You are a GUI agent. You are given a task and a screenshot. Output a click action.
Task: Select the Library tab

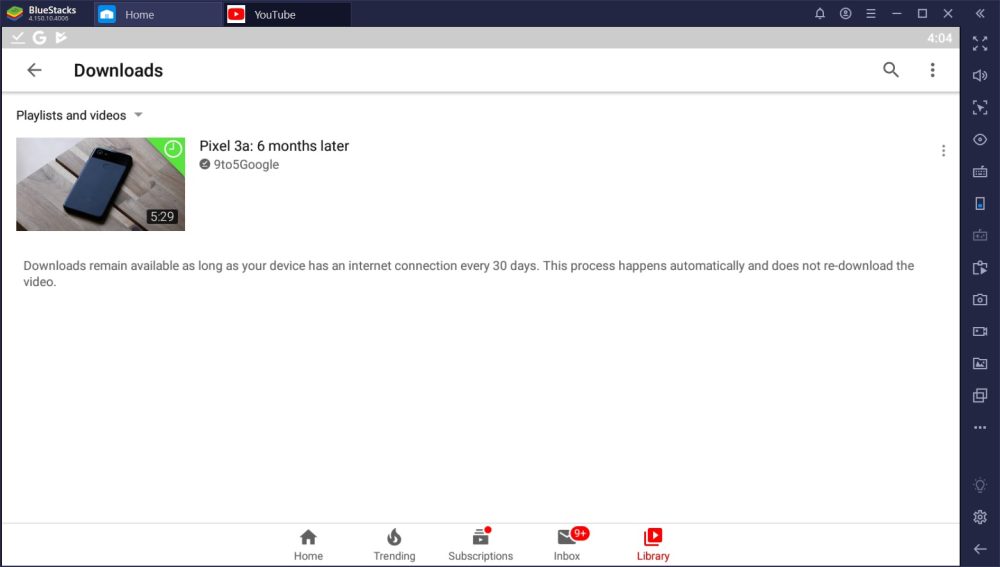coord(653,544)
